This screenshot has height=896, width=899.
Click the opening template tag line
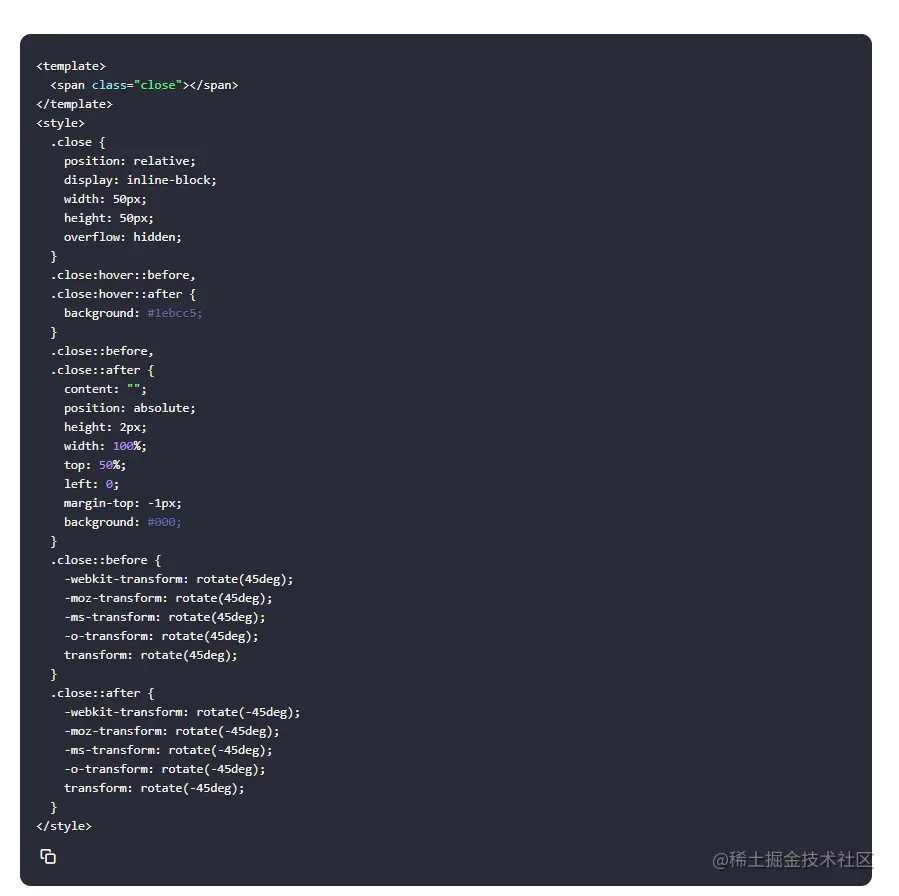71,66
